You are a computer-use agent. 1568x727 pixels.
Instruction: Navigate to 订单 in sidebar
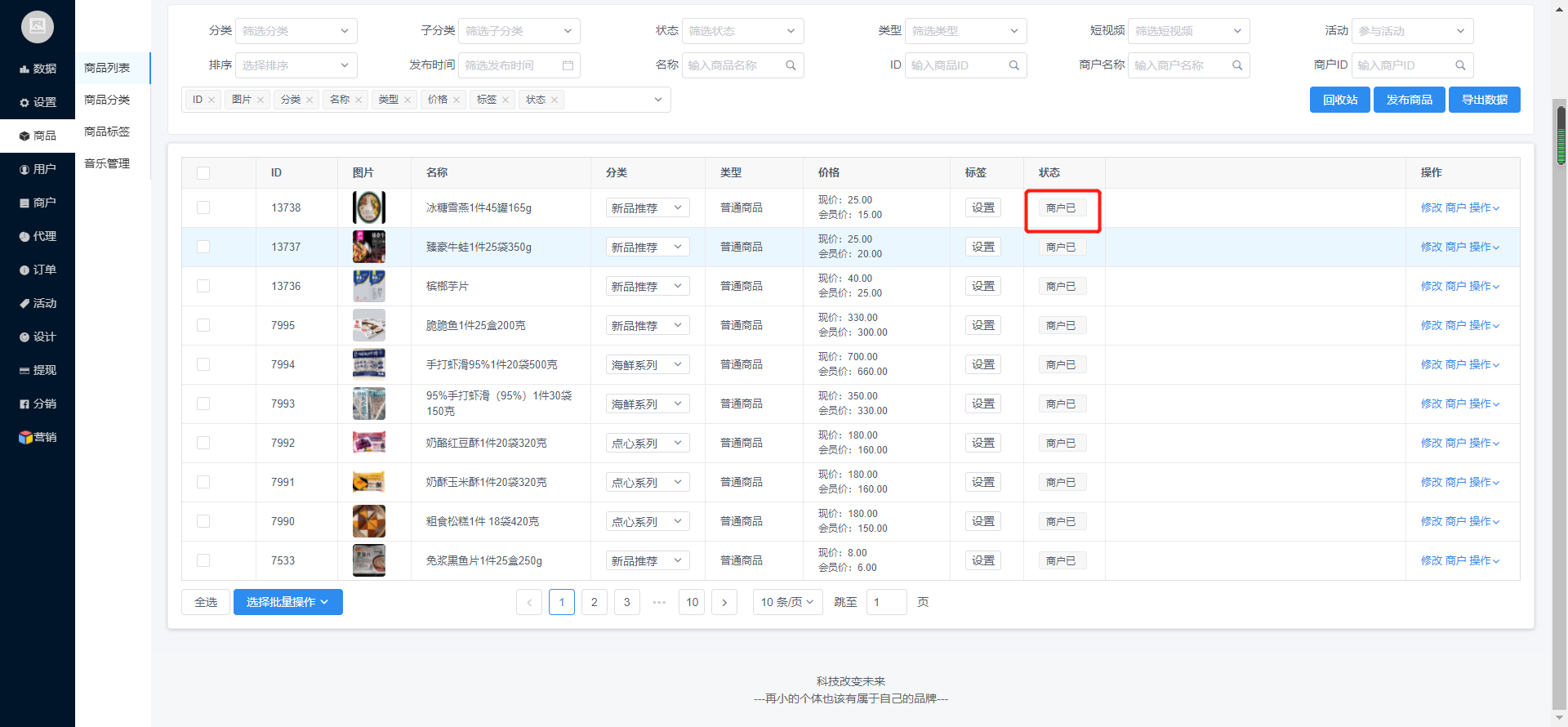[x=38, y=270]
